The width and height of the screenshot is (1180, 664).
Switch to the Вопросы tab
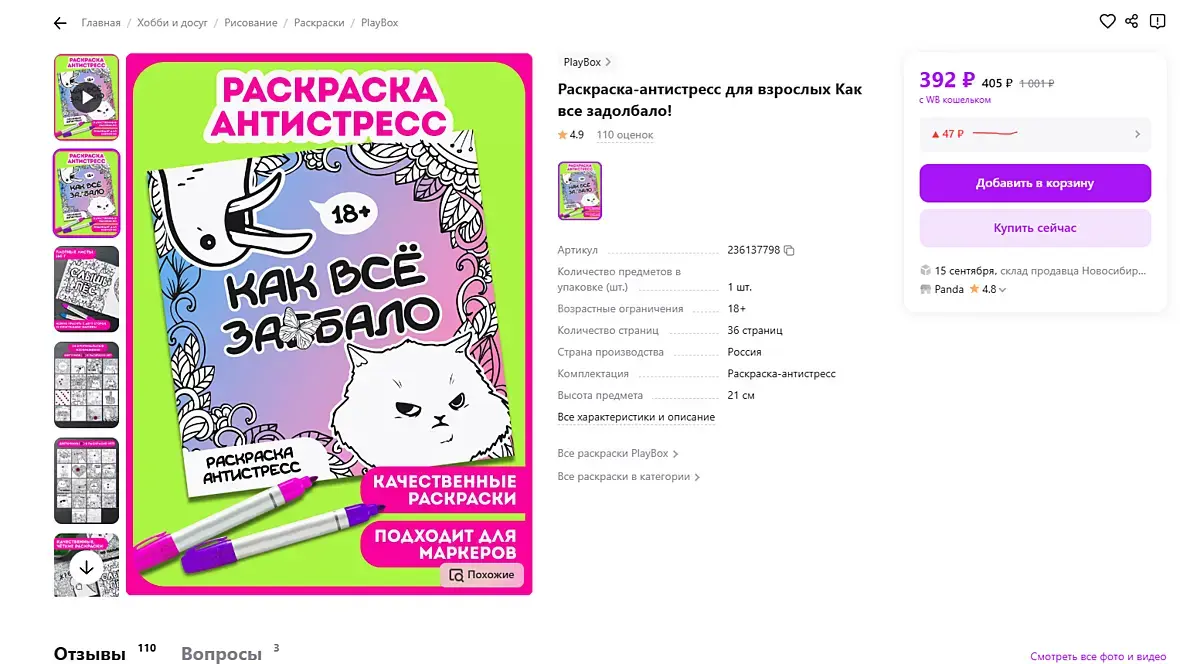221,653
